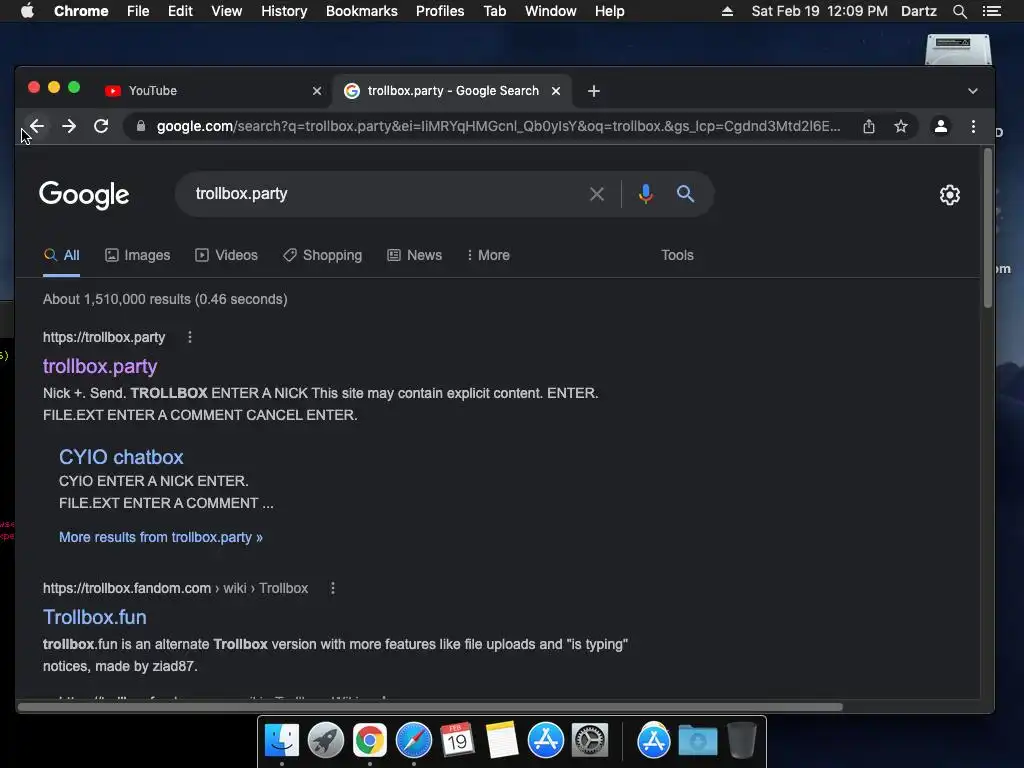The image size is (1024, 768).
Task: Open Calendar from the Dock
Action: click(x=457, y=740)
